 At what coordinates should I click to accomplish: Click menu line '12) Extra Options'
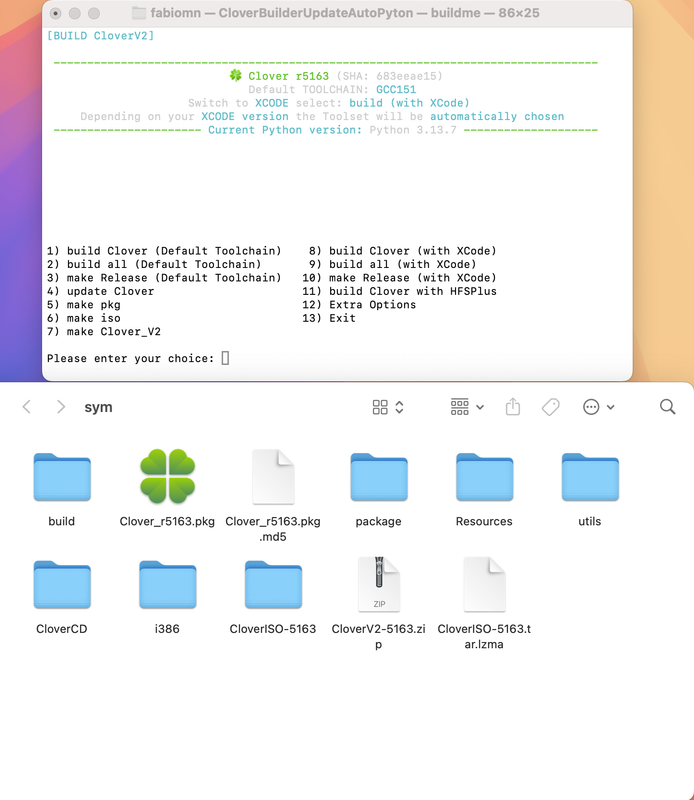point(359,305)
